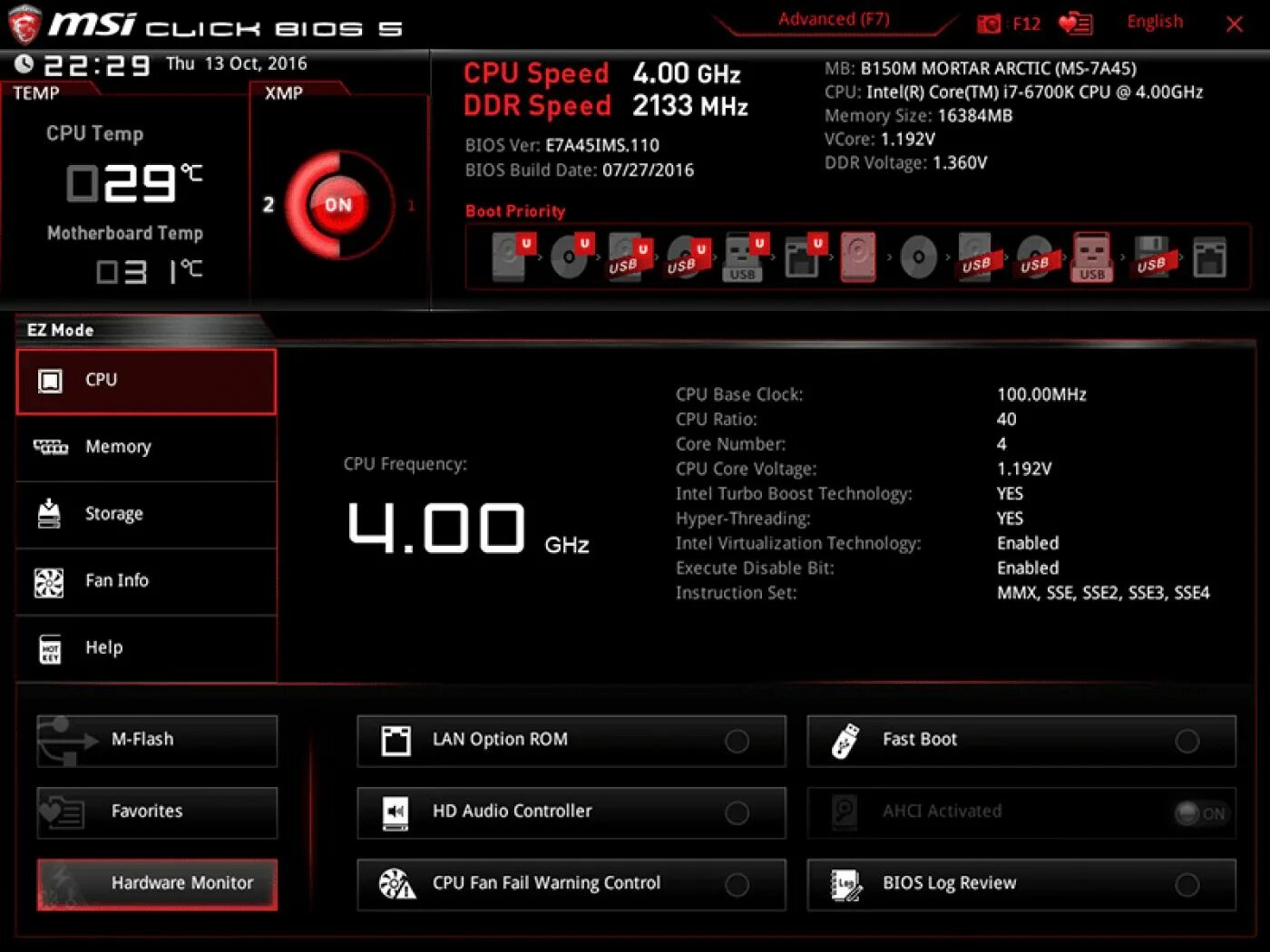Click the XMP tab label
This screenshot has height=952, width=1270.
click(x=284, y=92)
